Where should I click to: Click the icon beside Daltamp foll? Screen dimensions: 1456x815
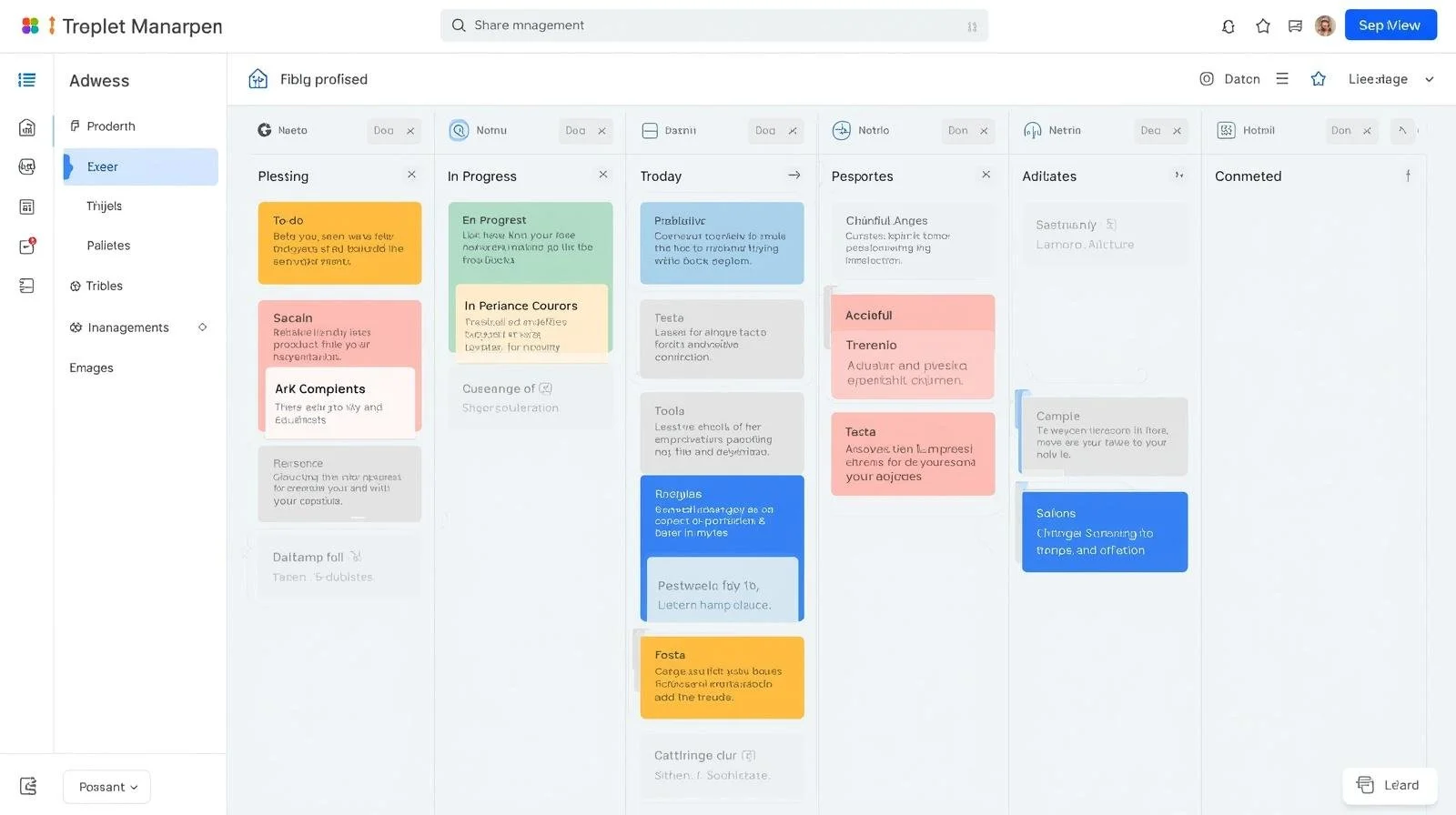(356, 557)
